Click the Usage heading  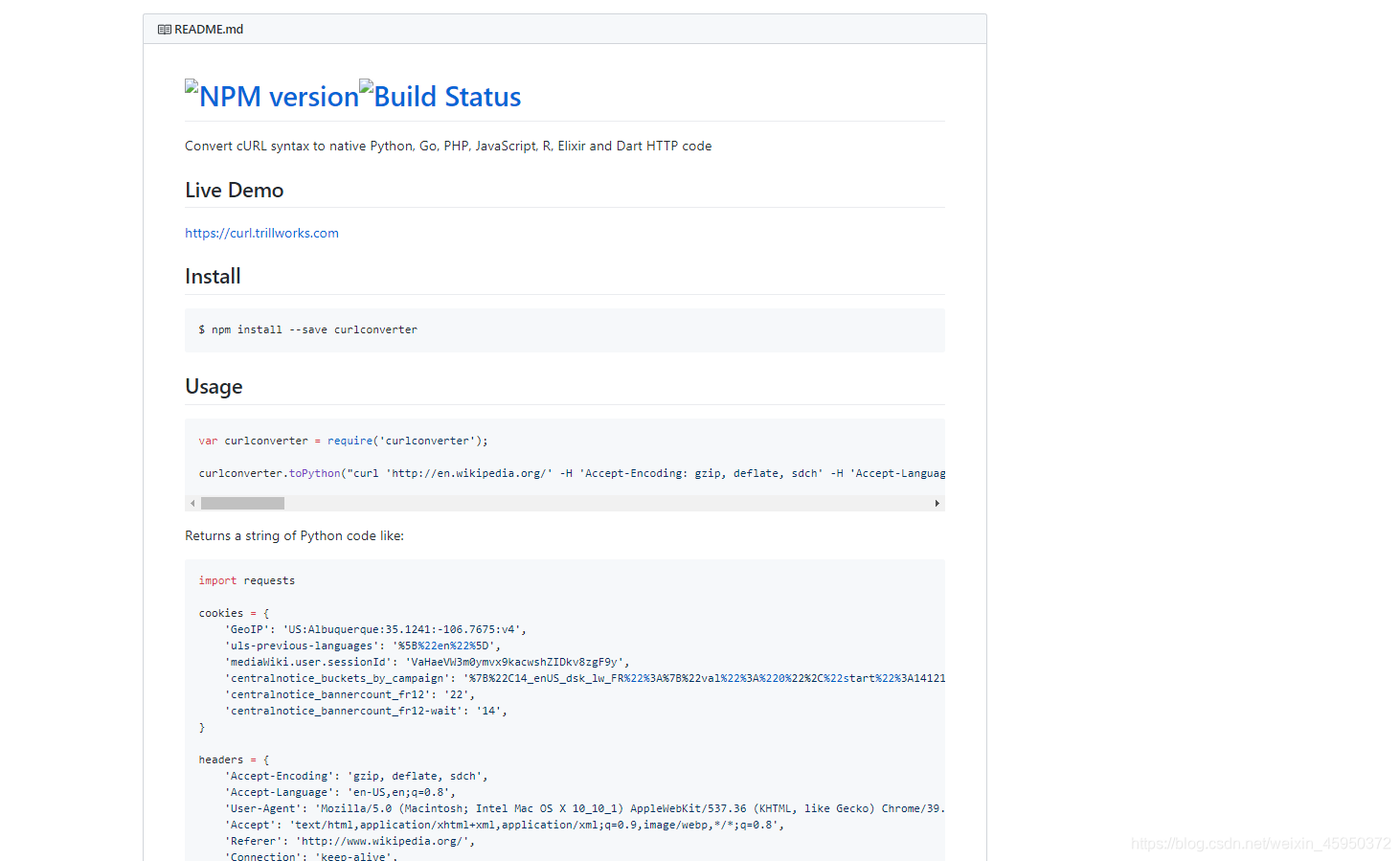click(214, 386)
